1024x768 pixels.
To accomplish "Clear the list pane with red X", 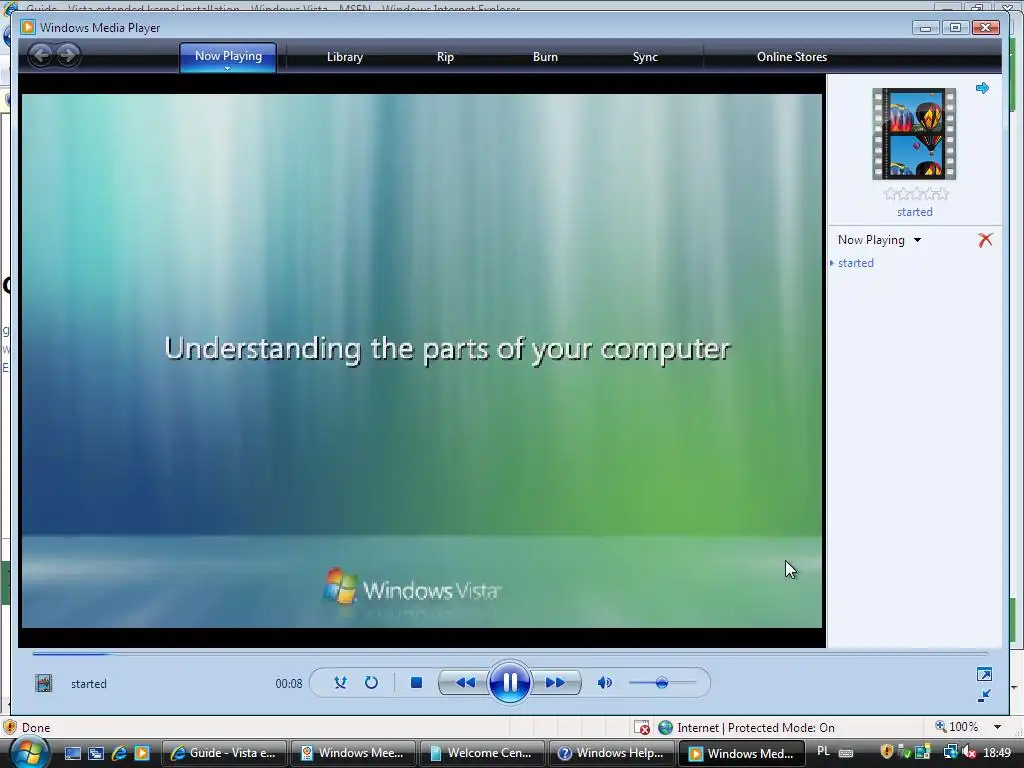I will pyautogui.click(x=985, y=240).
